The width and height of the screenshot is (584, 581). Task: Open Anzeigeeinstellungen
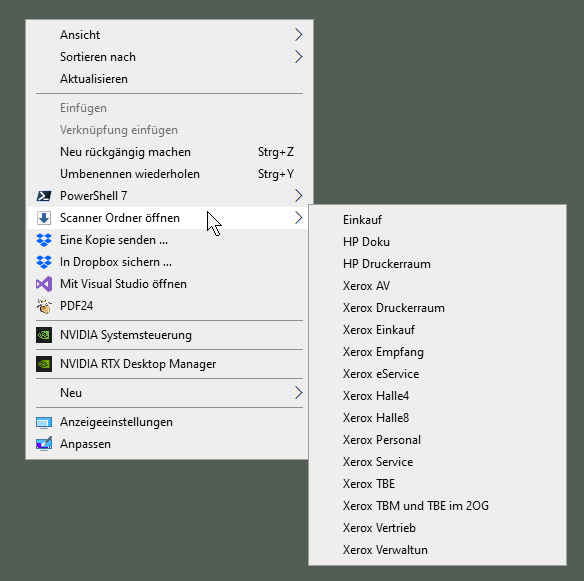click(168, 422)
